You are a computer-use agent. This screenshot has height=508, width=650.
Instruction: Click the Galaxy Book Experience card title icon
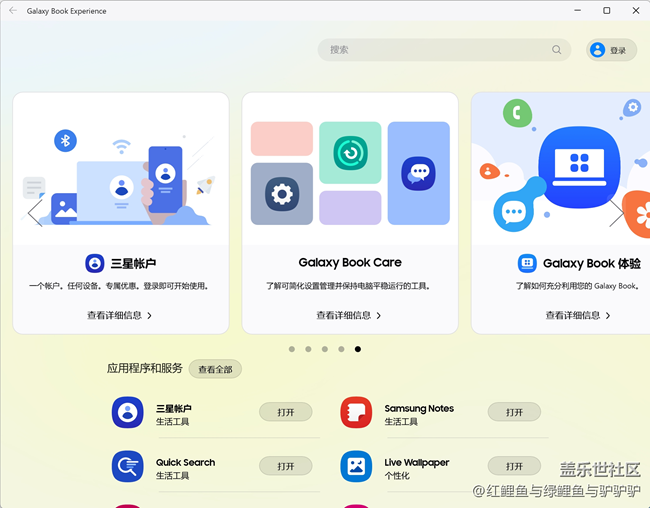pos(527,263)
